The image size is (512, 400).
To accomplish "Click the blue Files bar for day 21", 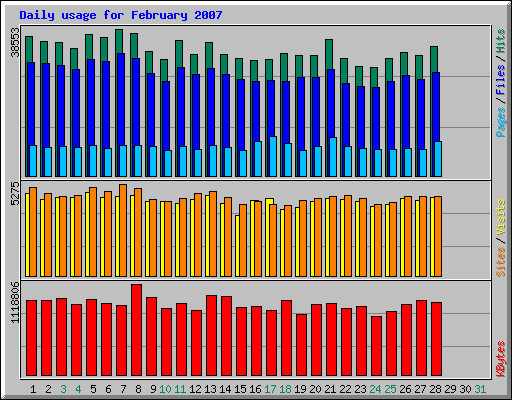I will coord(331,103).
